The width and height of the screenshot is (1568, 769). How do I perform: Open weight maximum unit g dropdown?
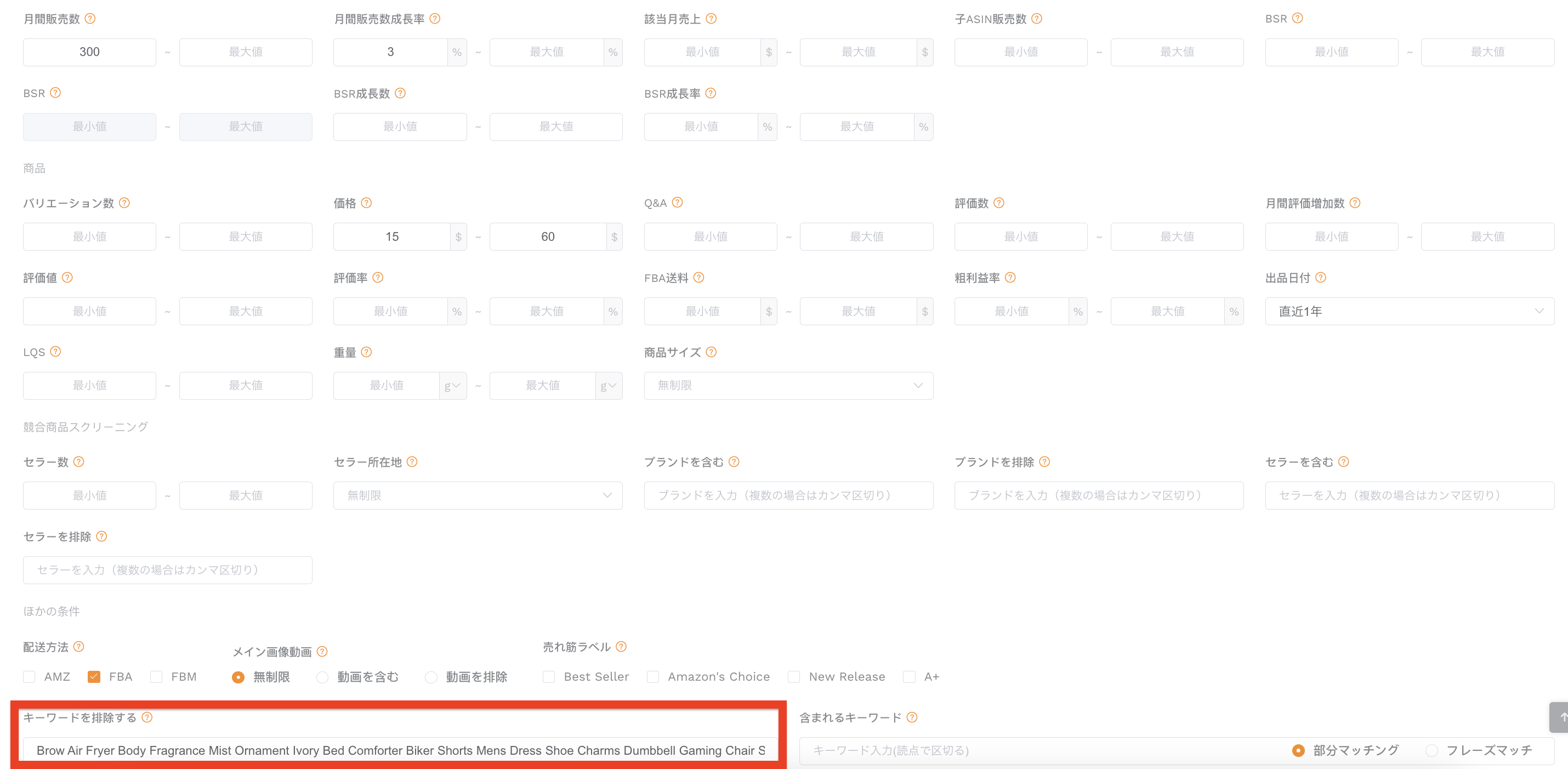(x=609, y=386)
